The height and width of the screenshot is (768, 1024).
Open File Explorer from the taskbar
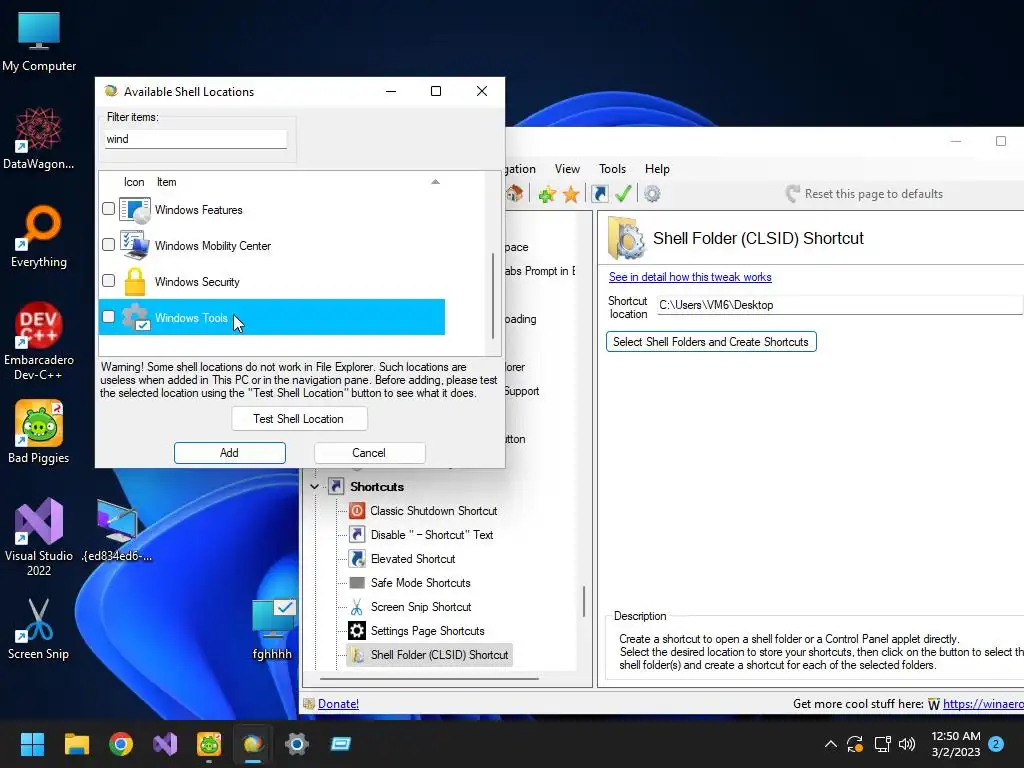(76, 744)
